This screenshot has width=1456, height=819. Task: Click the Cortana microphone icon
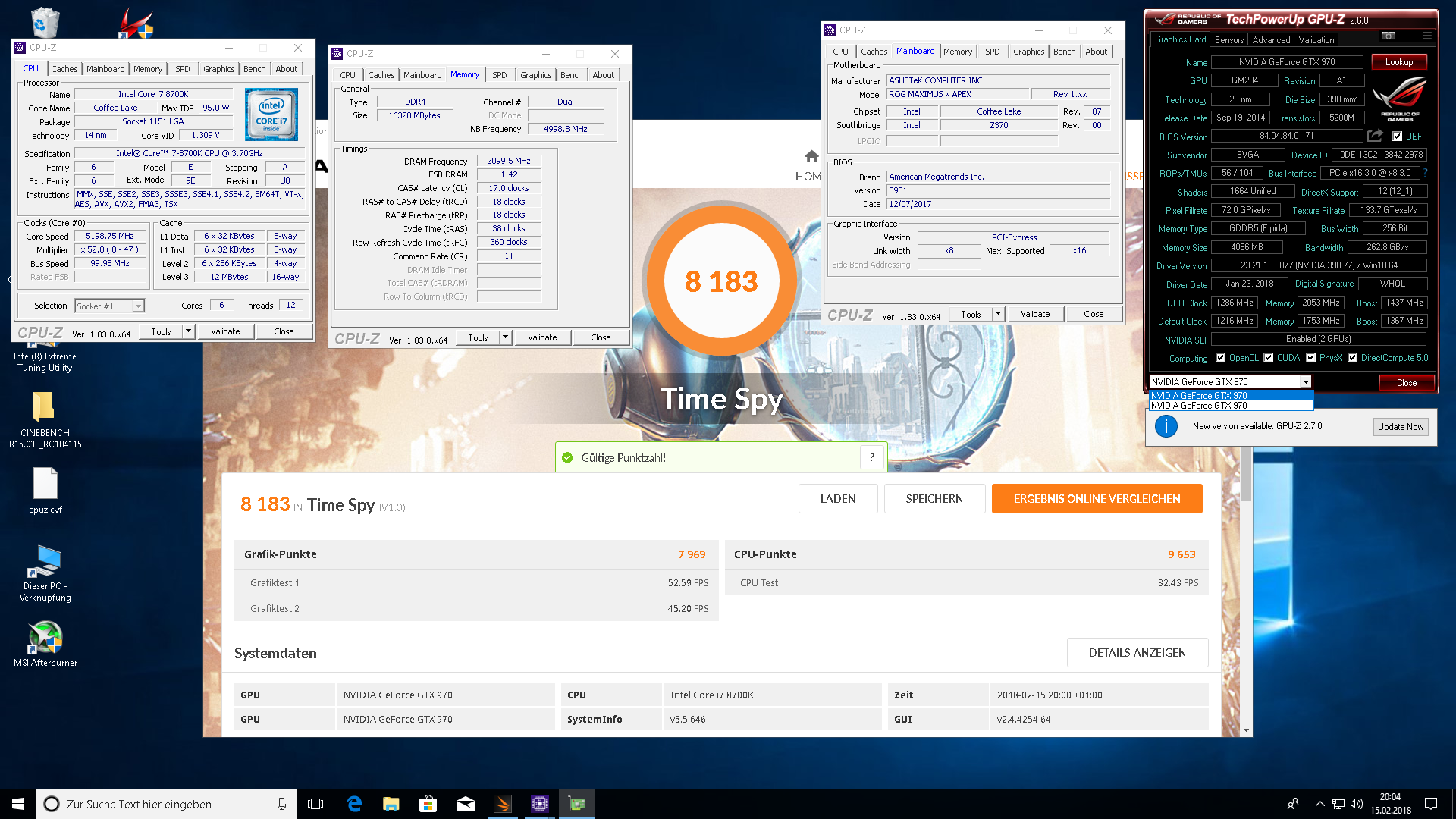tap(281, 804)
